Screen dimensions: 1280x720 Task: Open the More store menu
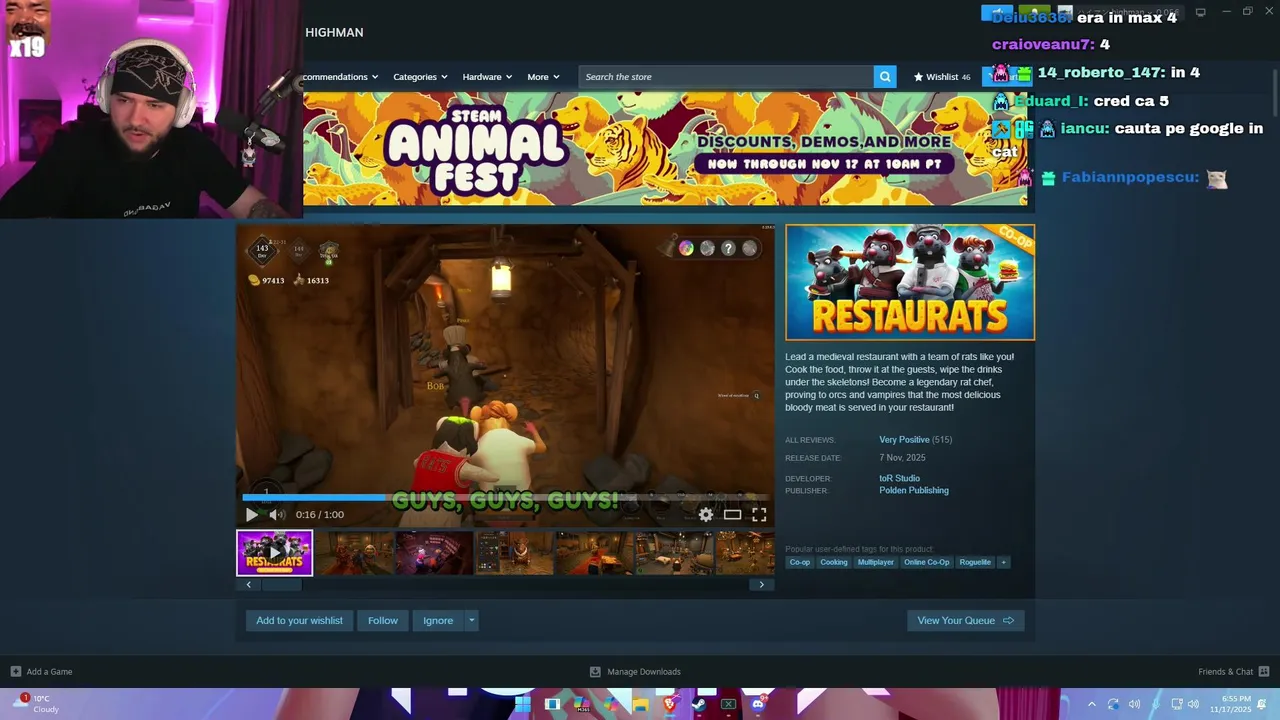pyautogui.click(x=543, y=77)
